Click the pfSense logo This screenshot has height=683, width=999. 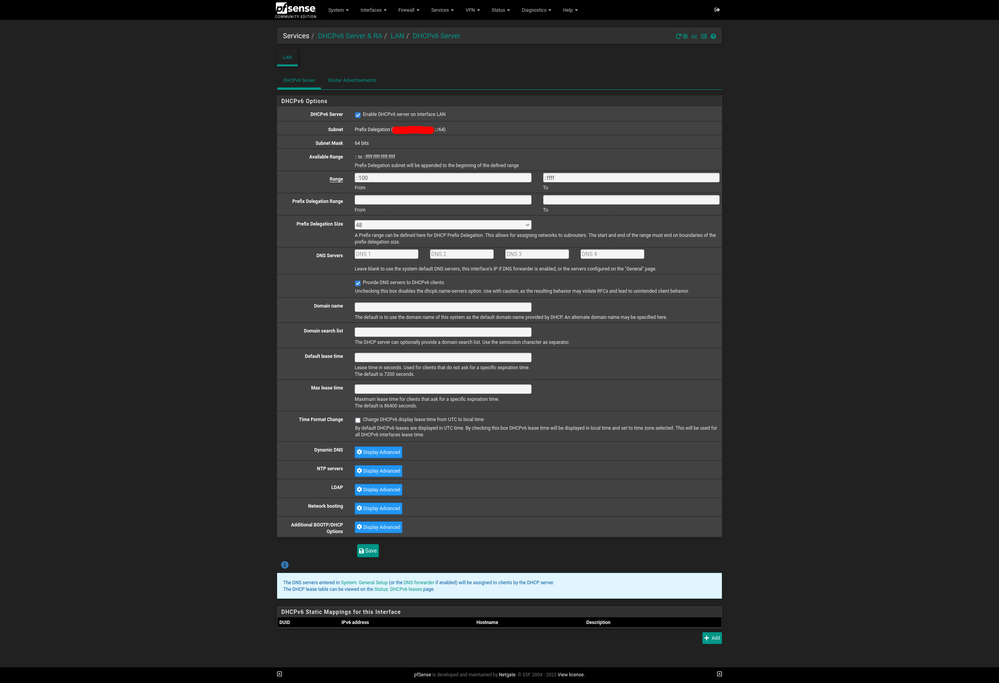[295, 10]
